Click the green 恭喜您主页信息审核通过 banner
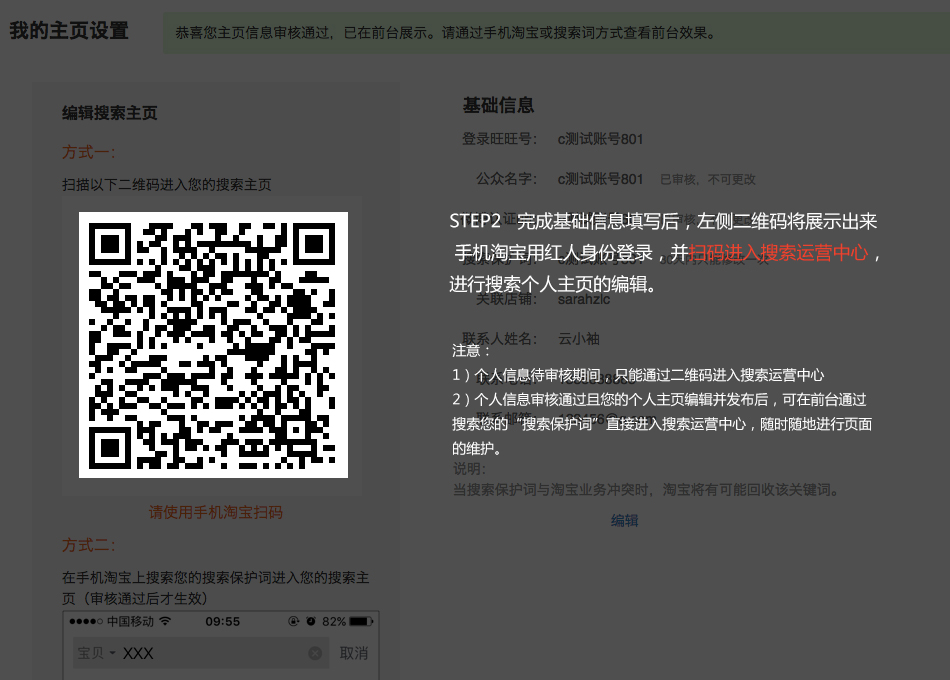Viewport: 950px width, 680px height. pyautogui.click(x=556, y=33)
